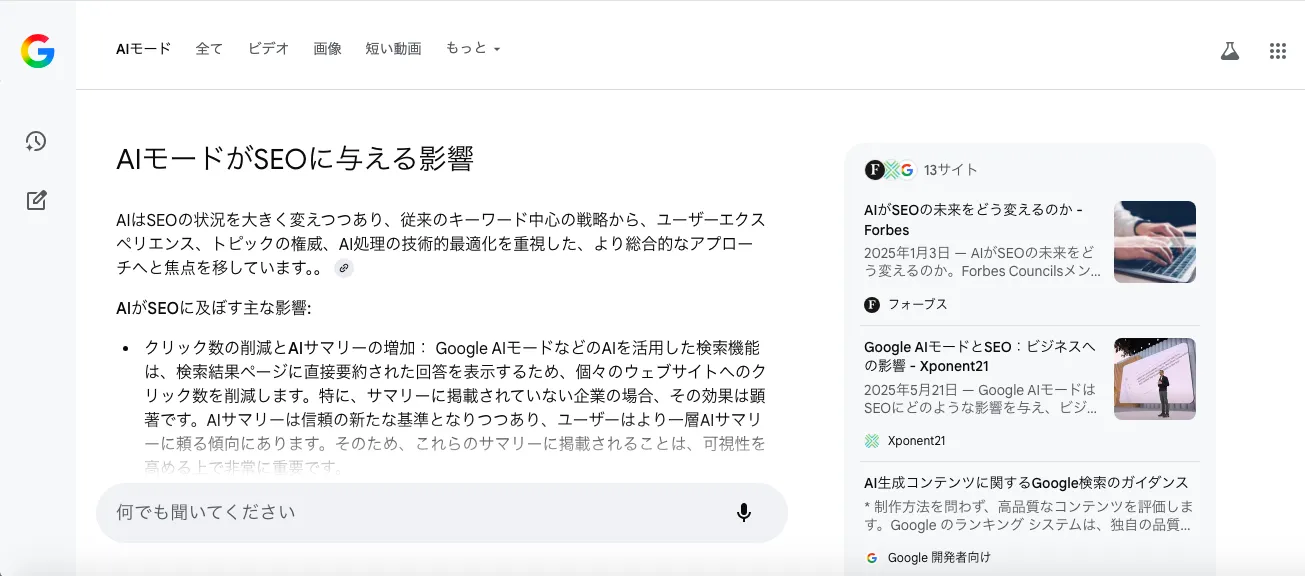Click the snippet 制作方法を問わず、高品質なコンテンツ

tap(1029, 516)
